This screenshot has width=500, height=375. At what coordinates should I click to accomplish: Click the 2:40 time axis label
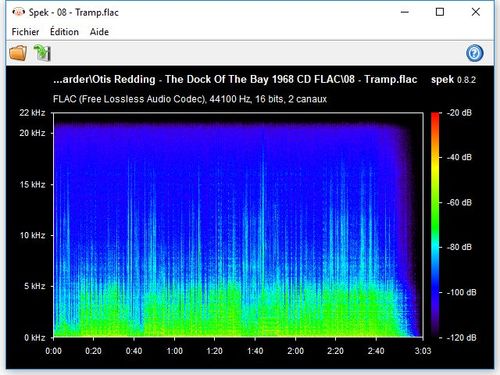(x=376, y=351)
